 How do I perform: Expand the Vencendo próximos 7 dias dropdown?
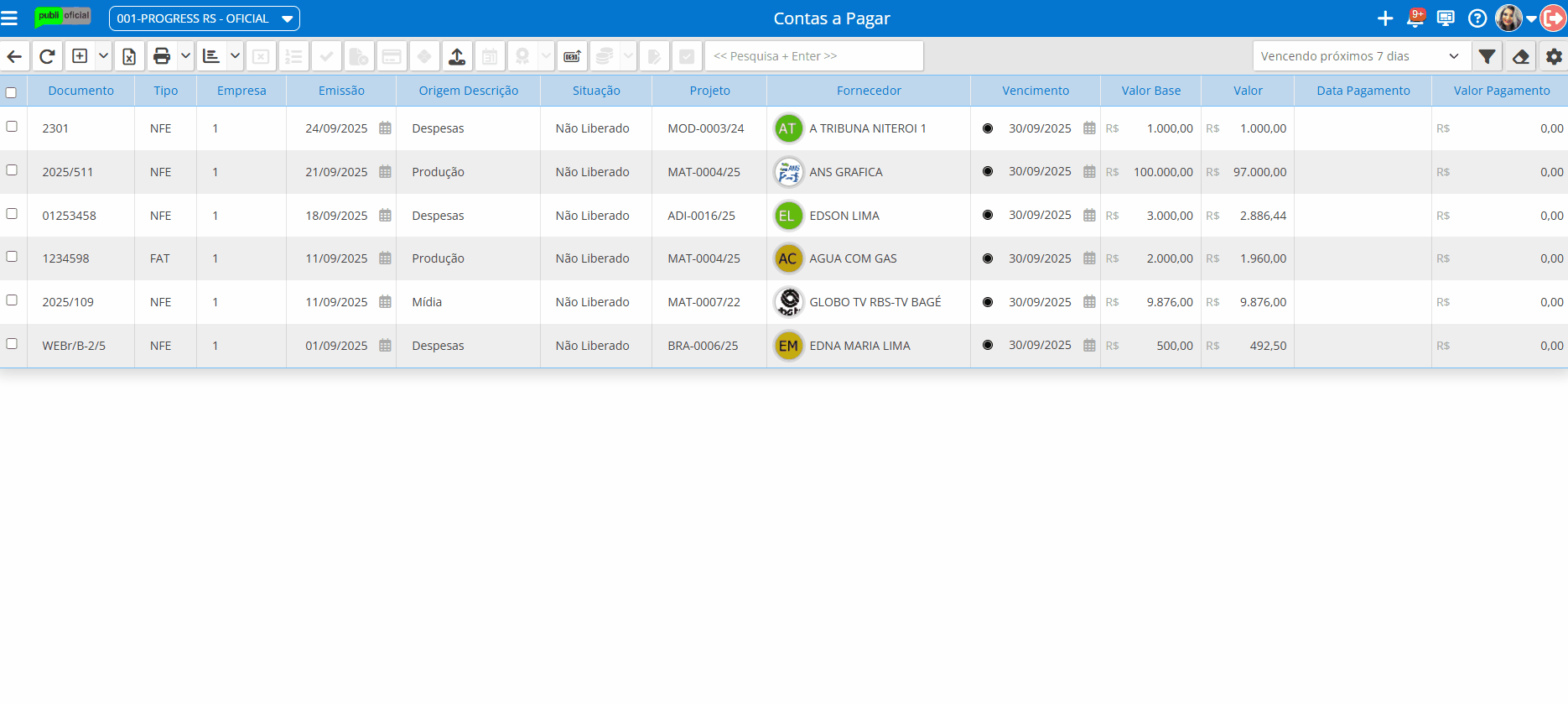[1361, 56]
